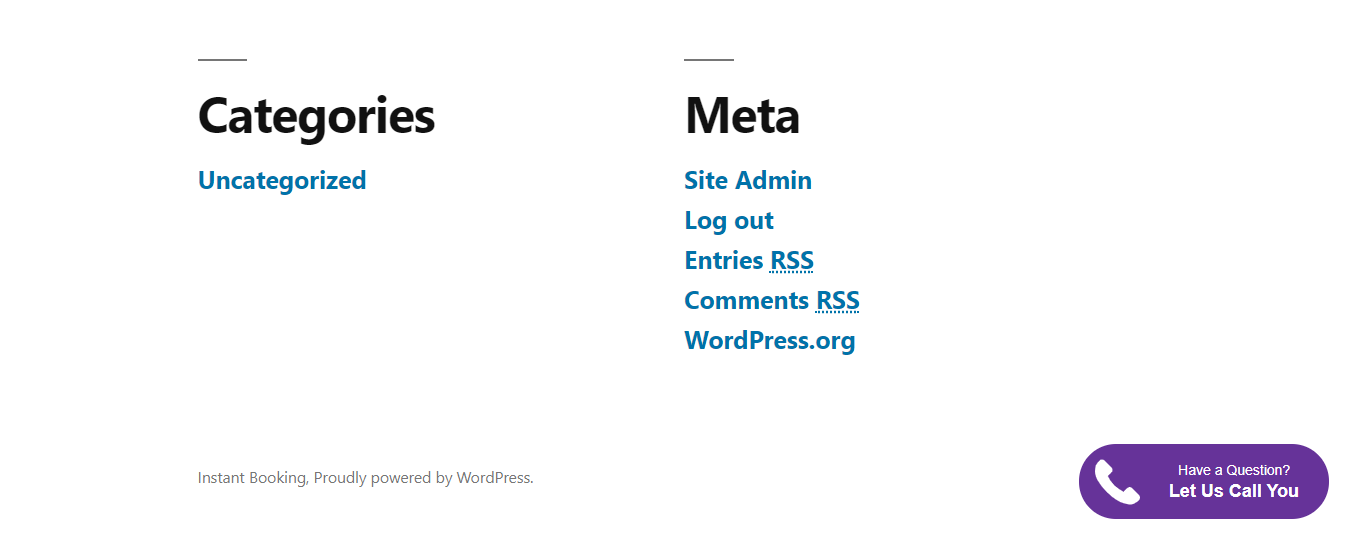Click the dotted-underlined RSS abbreviation after Entries
The image size is (1367, 555).
pos(792,261)
